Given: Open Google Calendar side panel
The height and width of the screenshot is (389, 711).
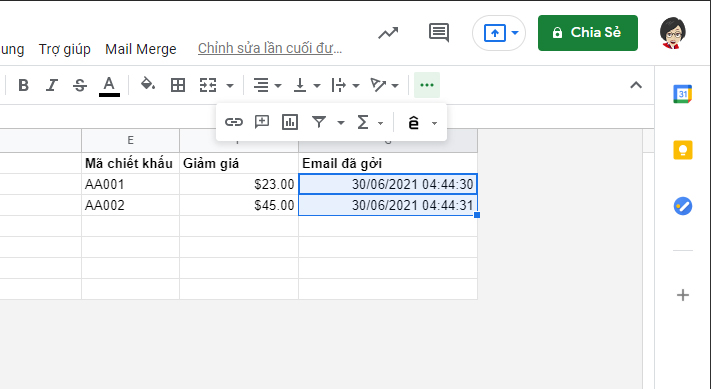Looking at the screenshot, I should point(682,94).
